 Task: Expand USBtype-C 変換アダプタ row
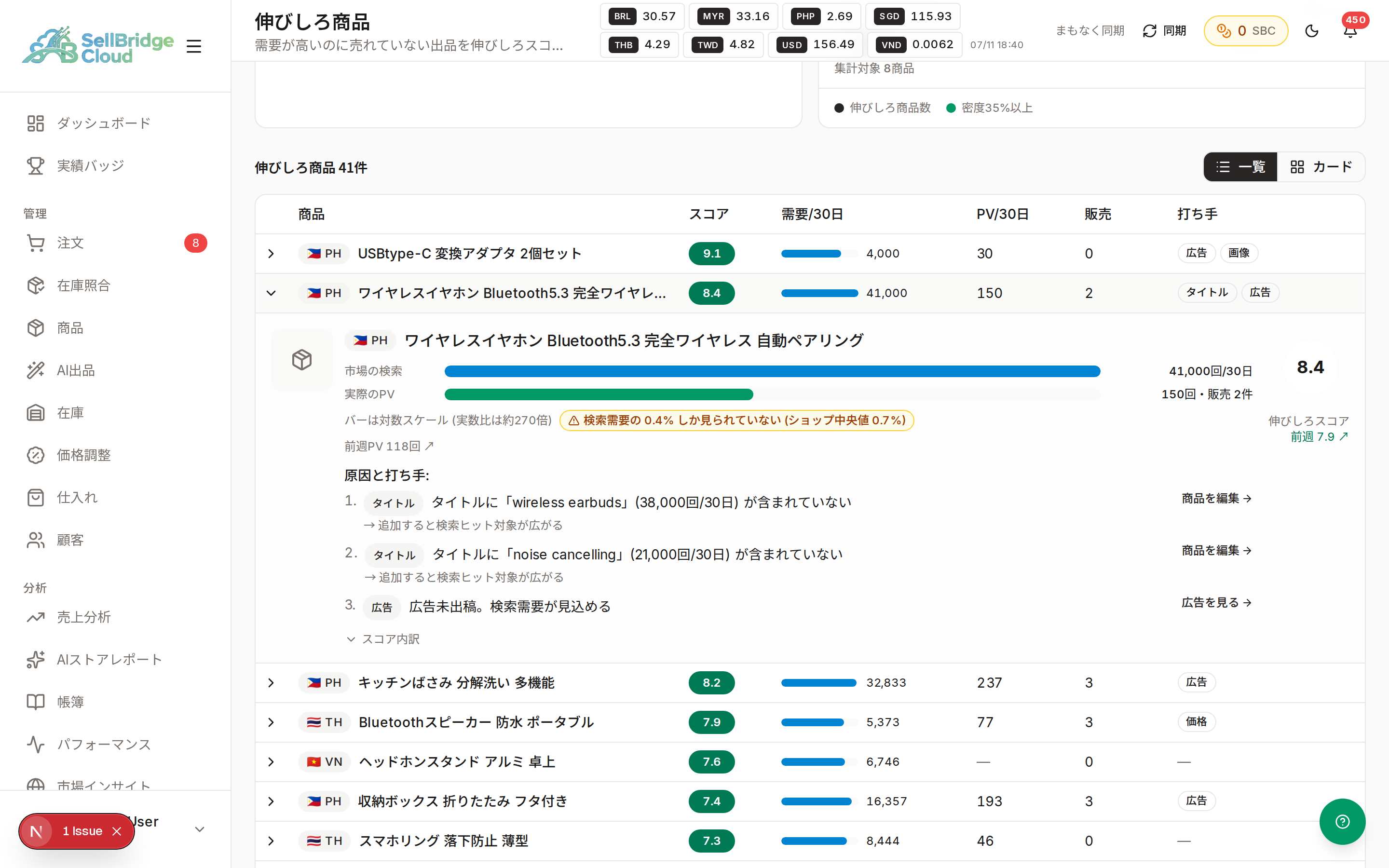point(271,254)
